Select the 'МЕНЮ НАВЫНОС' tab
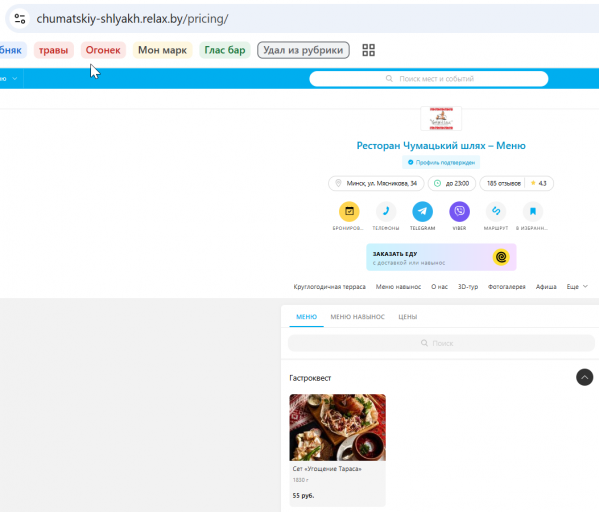This screenshot has height=512, width=599. pyautogui.click(x=358, y=317)
